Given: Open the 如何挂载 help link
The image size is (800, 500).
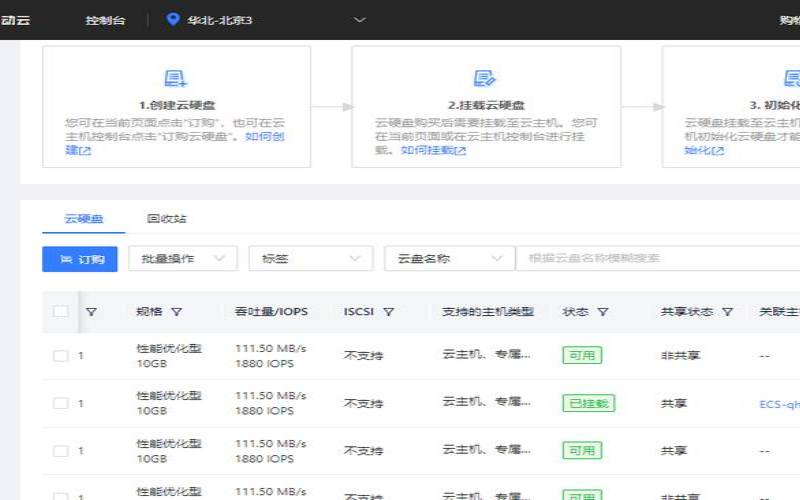Looking at the screenshot, I should coord(433,150).
